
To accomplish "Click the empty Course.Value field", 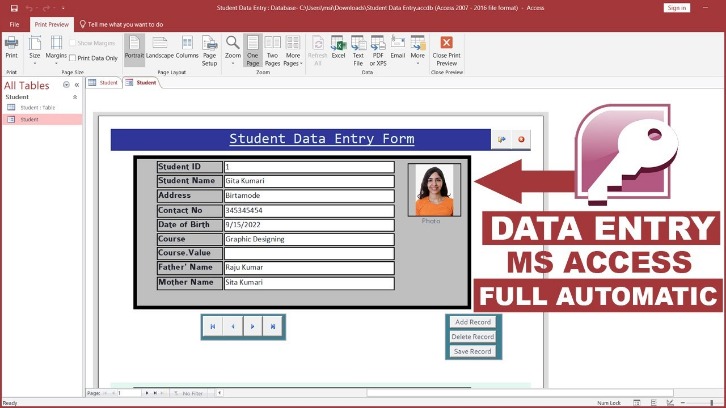I will click(309, 253).
